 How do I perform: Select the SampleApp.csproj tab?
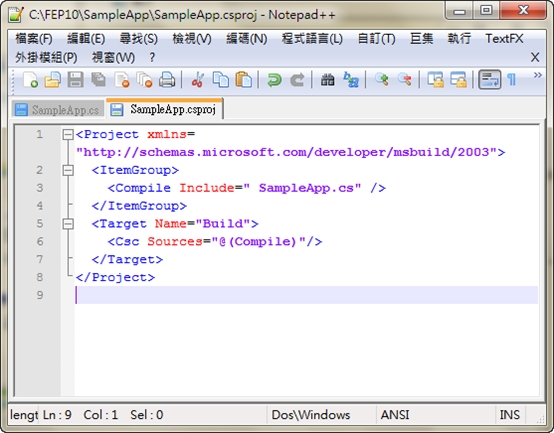tap(165, 109)
